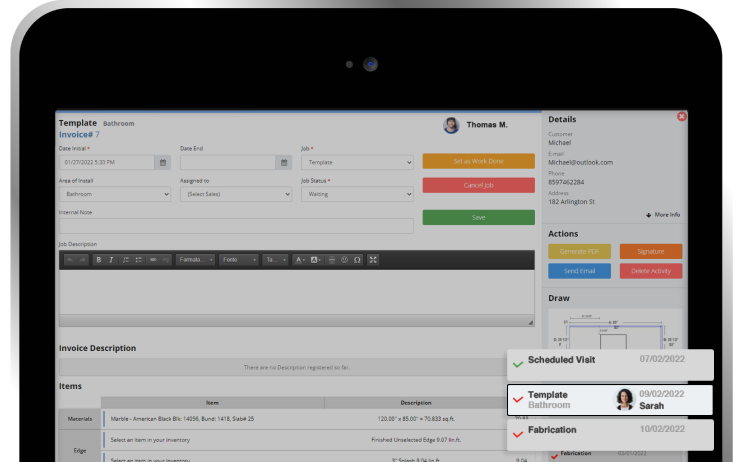The height and width of the screenshot is (462, 738).
Task: Toggle the Fabrication card red checkmark
Action: coord(517,434)
